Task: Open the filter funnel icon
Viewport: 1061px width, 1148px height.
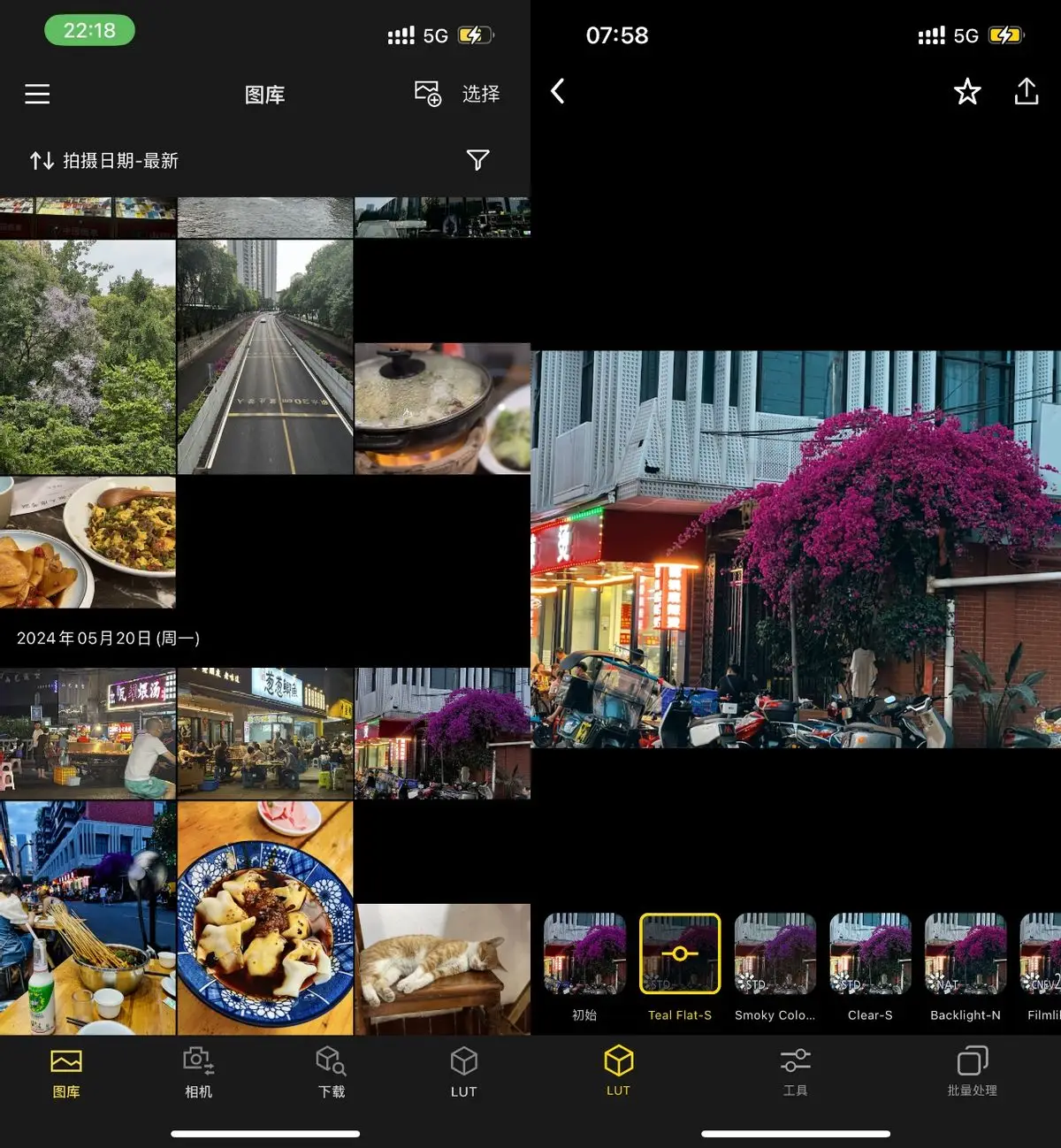Action: 477,160
